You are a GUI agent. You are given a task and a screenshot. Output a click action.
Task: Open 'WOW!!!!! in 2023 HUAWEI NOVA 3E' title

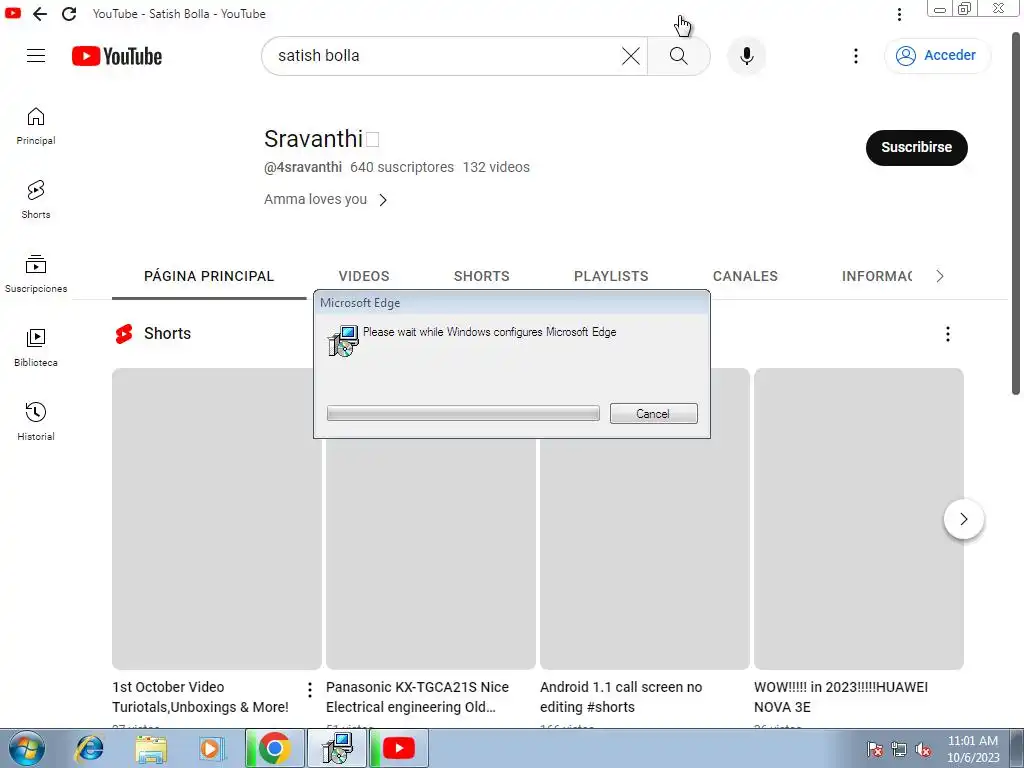[x=841, y=697]
